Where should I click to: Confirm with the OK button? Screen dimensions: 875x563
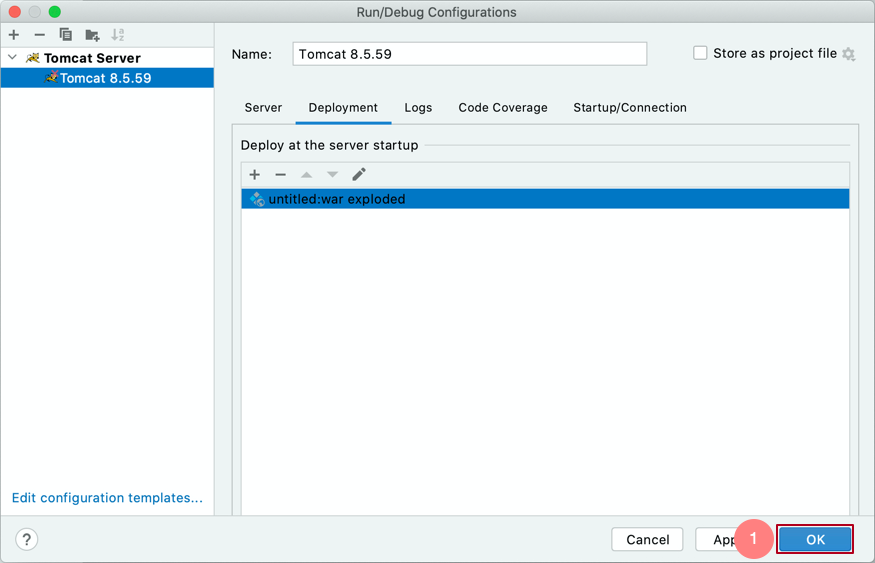pos(815,540)
